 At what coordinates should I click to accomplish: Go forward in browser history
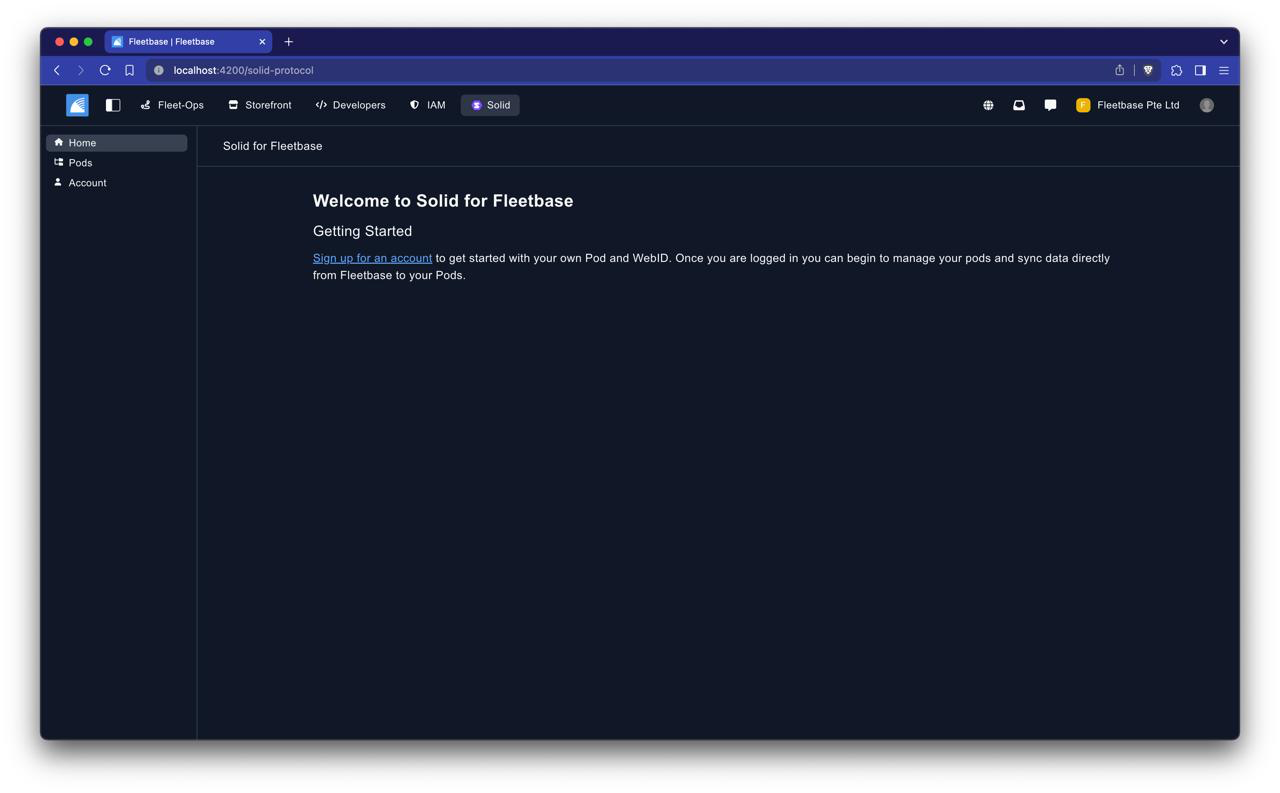click(81, 70)
